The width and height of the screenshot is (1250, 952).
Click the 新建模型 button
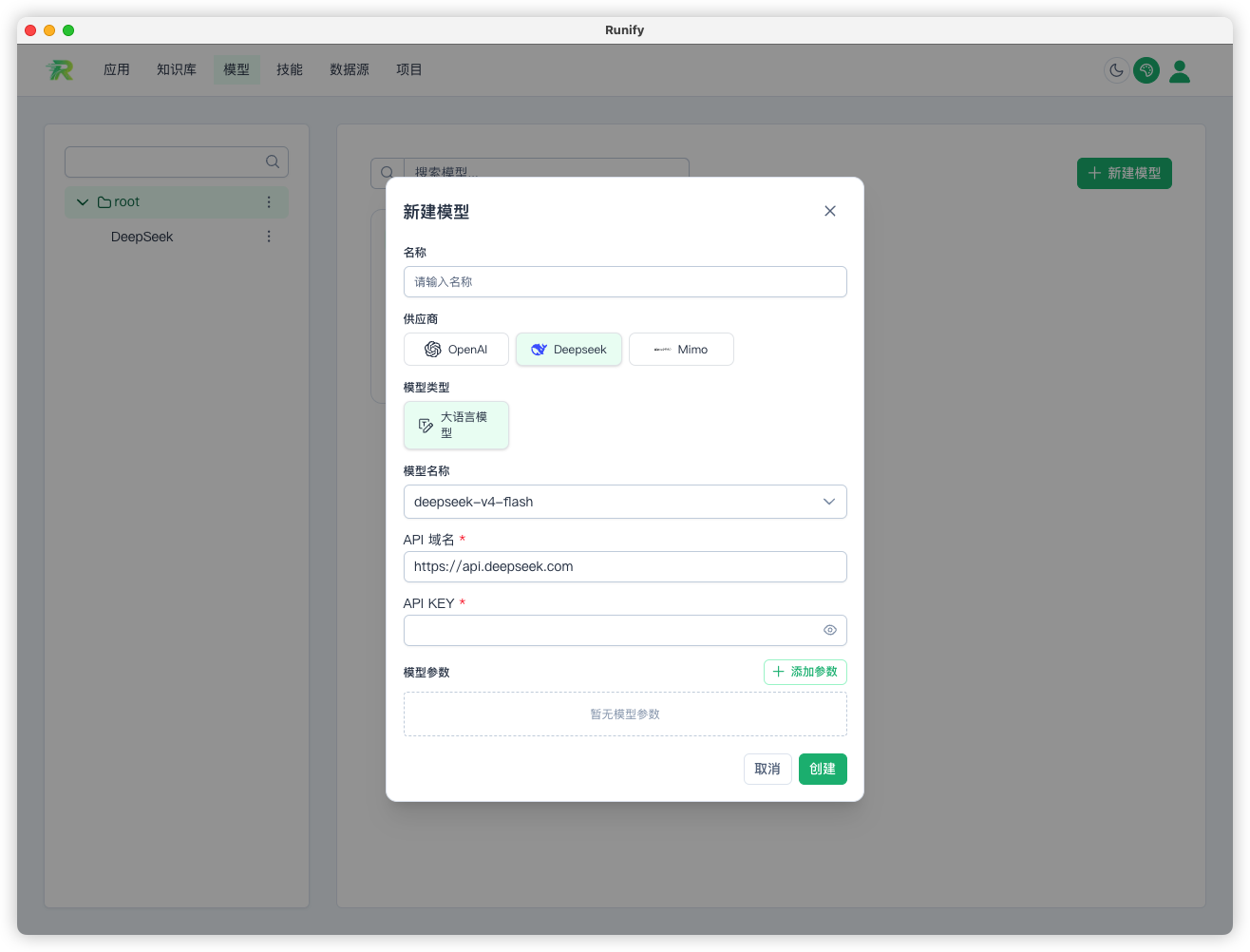pyautogui.click(x=1125, y=173)
